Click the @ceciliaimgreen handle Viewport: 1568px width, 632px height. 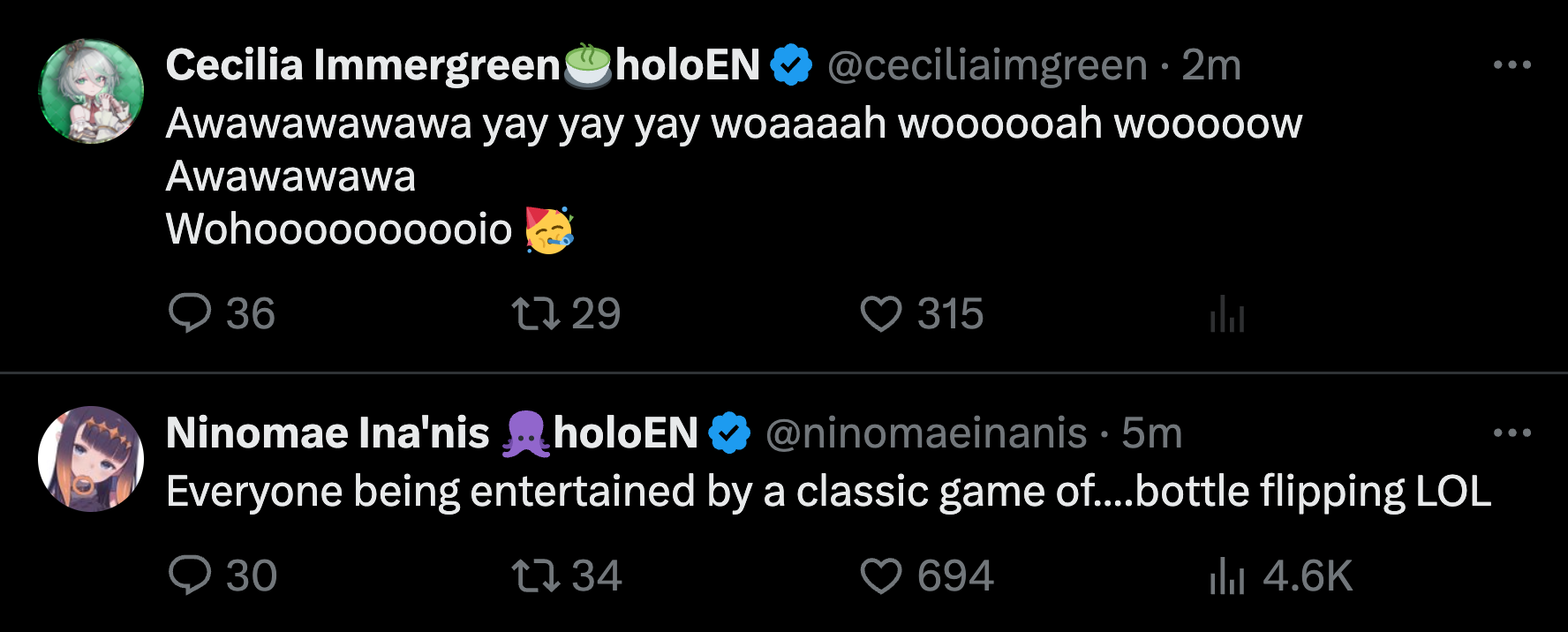click(x=987, y=65)
